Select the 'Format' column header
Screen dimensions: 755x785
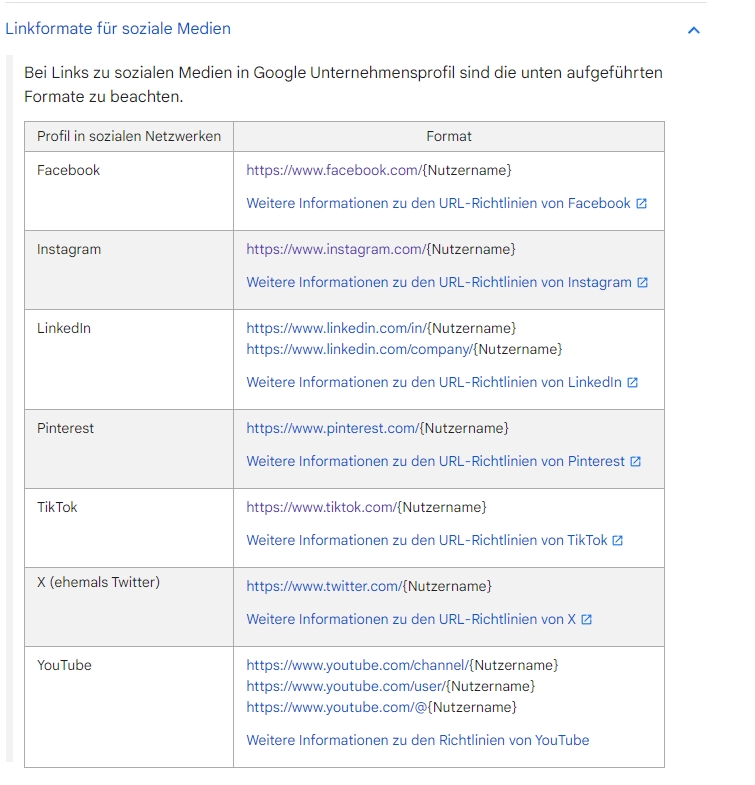(x=449, y=136)
